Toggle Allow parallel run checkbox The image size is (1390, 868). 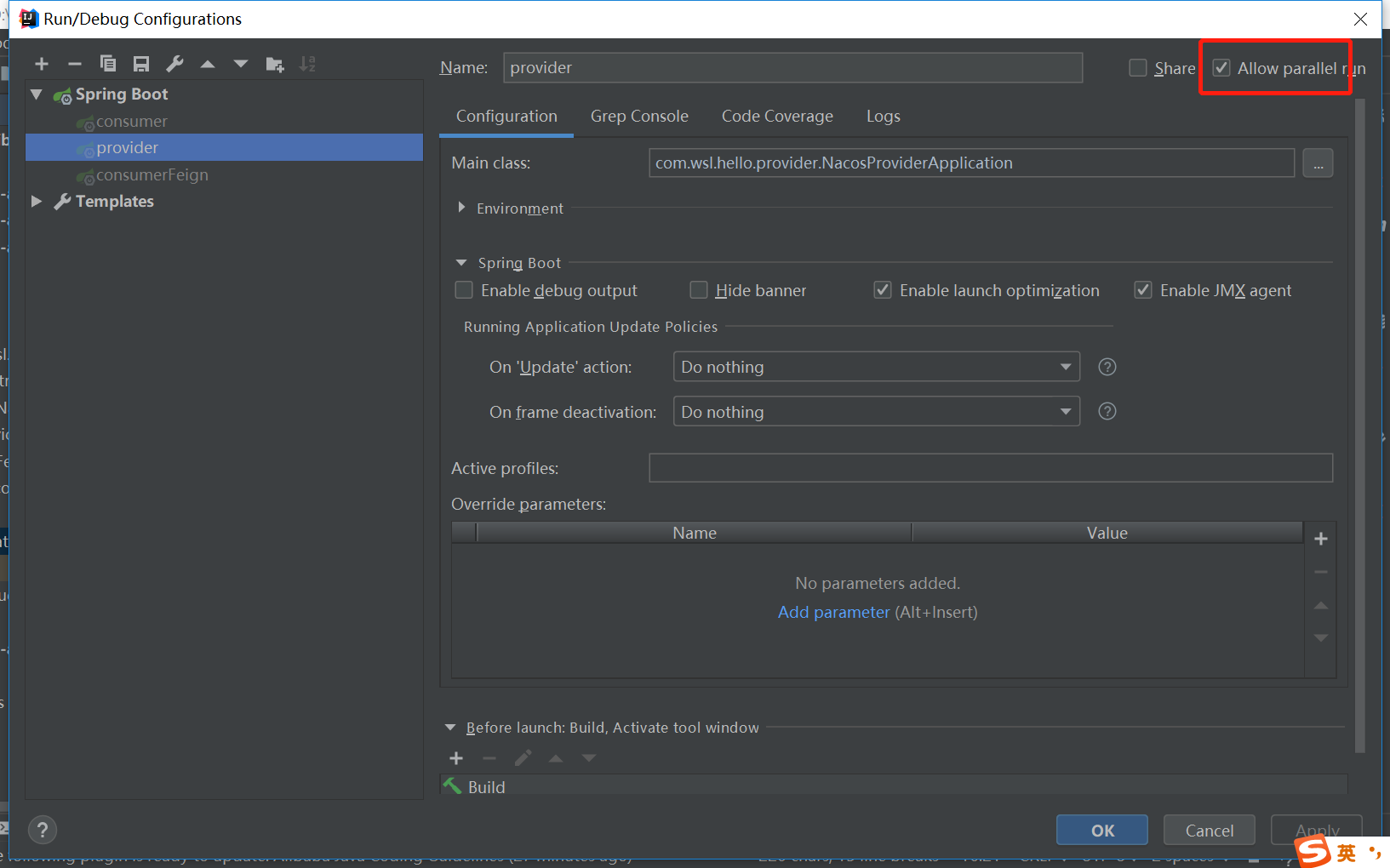(1221, 68)
